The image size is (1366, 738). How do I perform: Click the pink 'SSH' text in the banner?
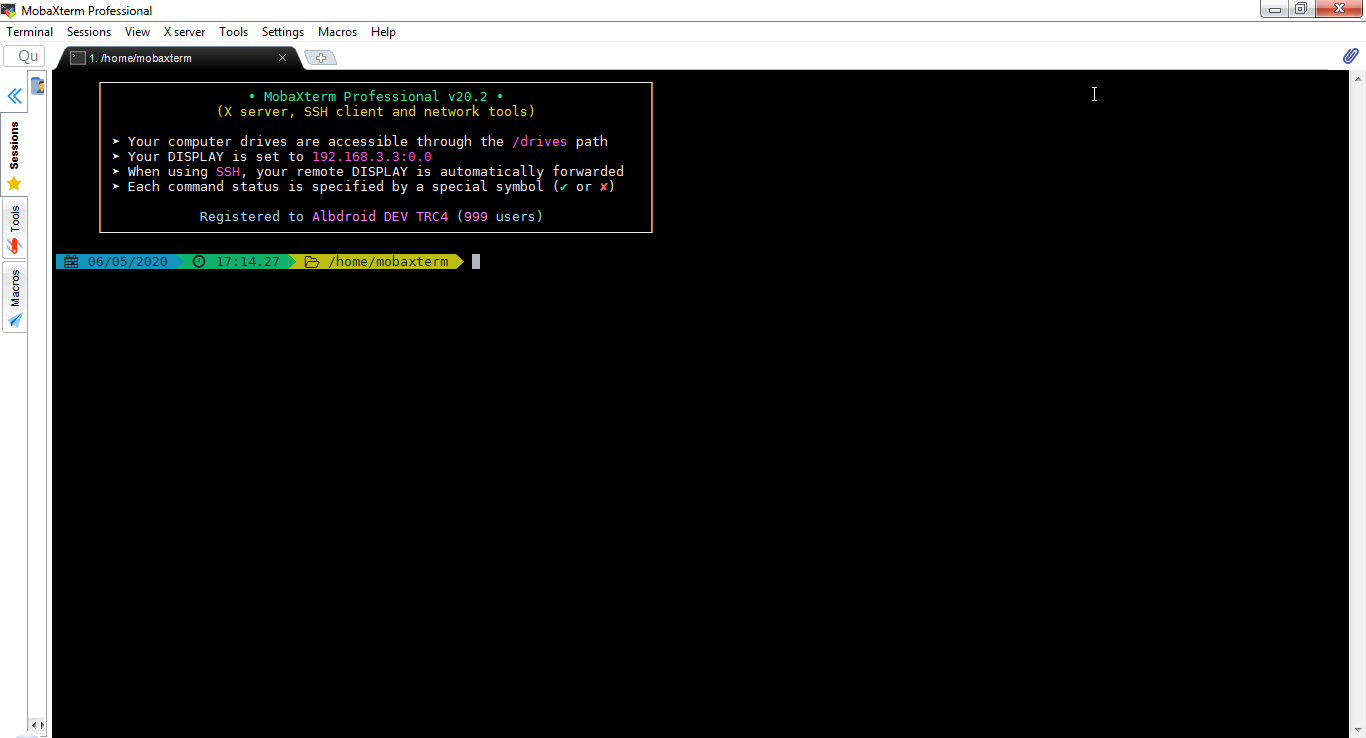click(228, 172)
